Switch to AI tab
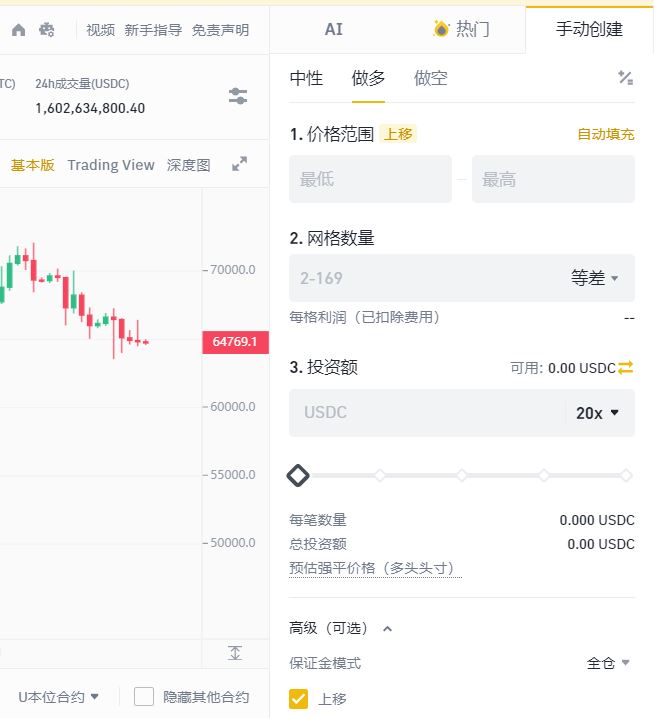The width and height of the screenshot is (654, 718). coord(333,29)
